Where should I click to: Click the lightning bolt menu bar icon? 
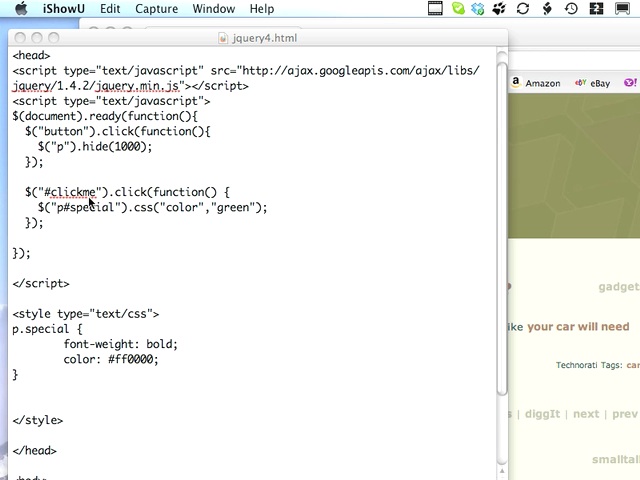(x=547, y=9)
